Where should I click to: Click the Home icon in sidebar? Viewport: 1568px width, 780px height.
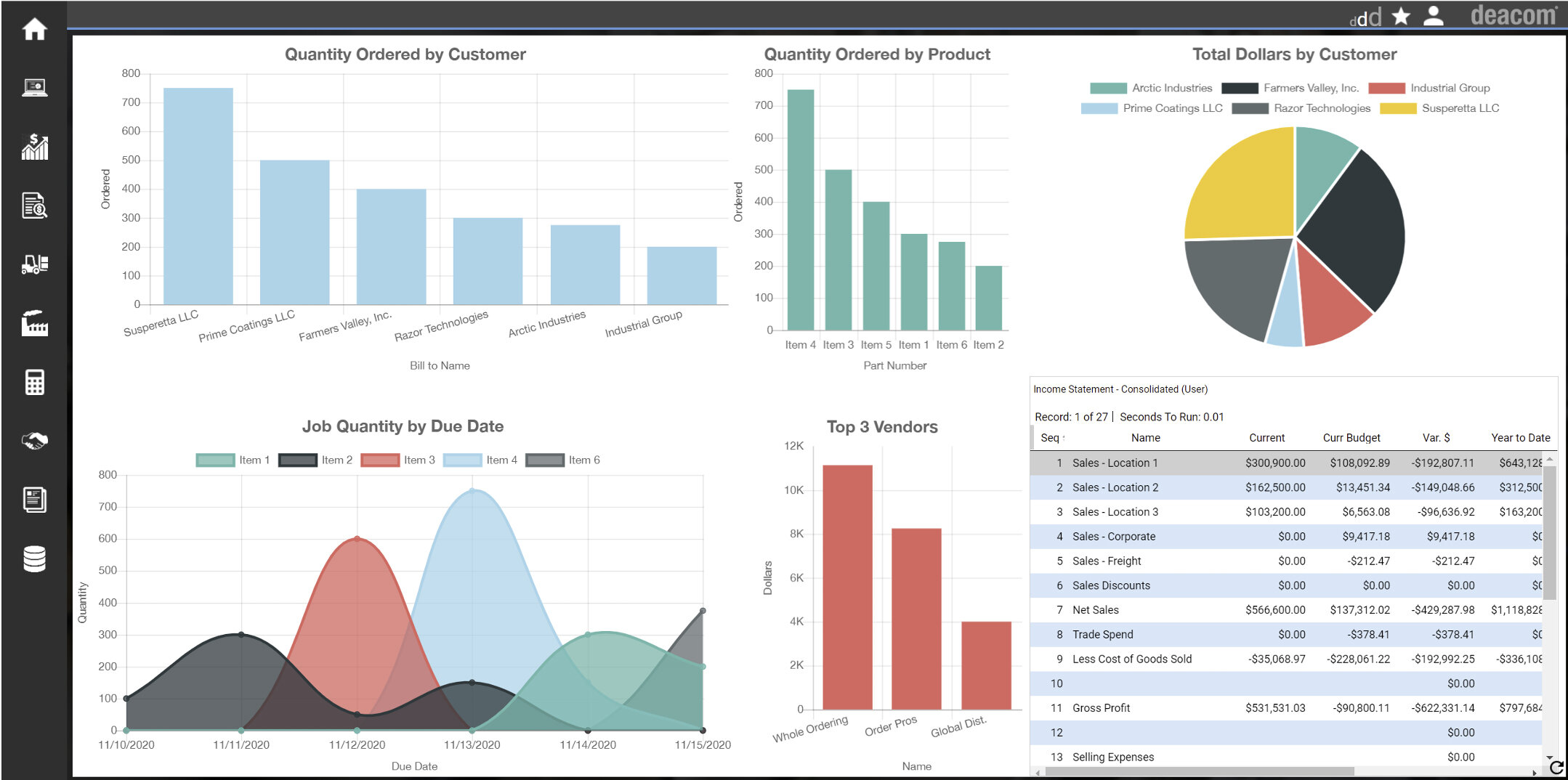[x=34, y=30]
